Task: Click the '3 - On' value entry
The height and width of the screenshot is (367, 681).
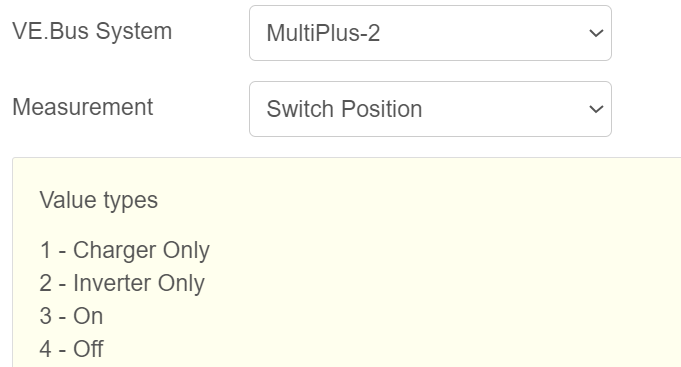Action: (x=71, y=316)
